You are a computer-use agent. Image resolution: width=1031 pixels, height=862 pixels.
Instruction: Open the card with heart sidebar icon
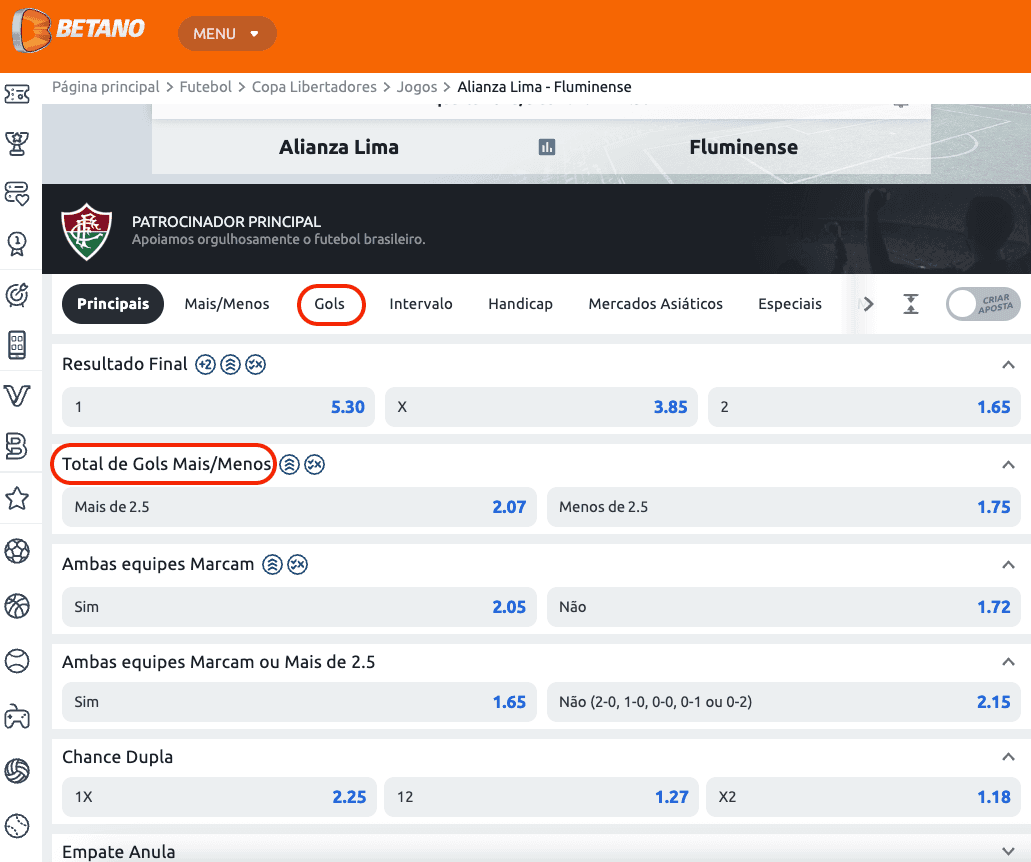pos(17,194)
